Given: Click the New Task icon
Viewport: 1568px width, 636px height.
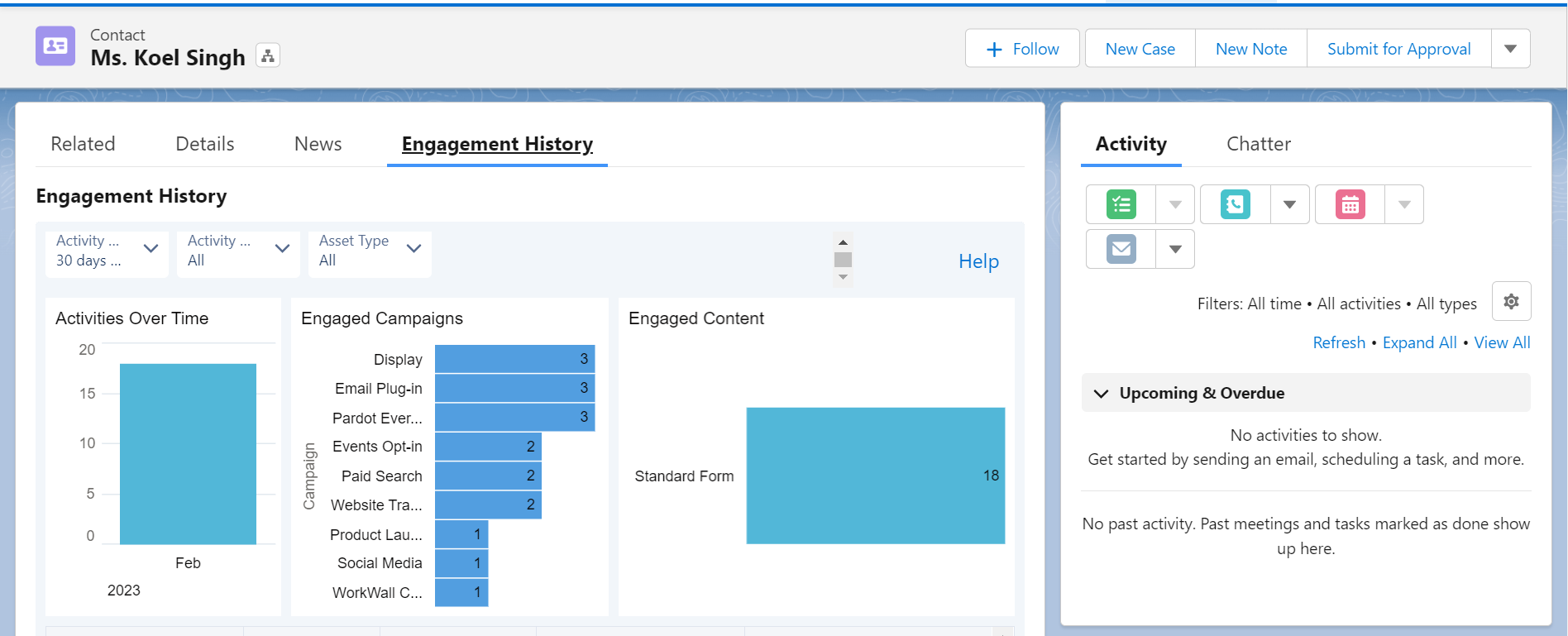Looking at the screenshot, I should 1121,204.
